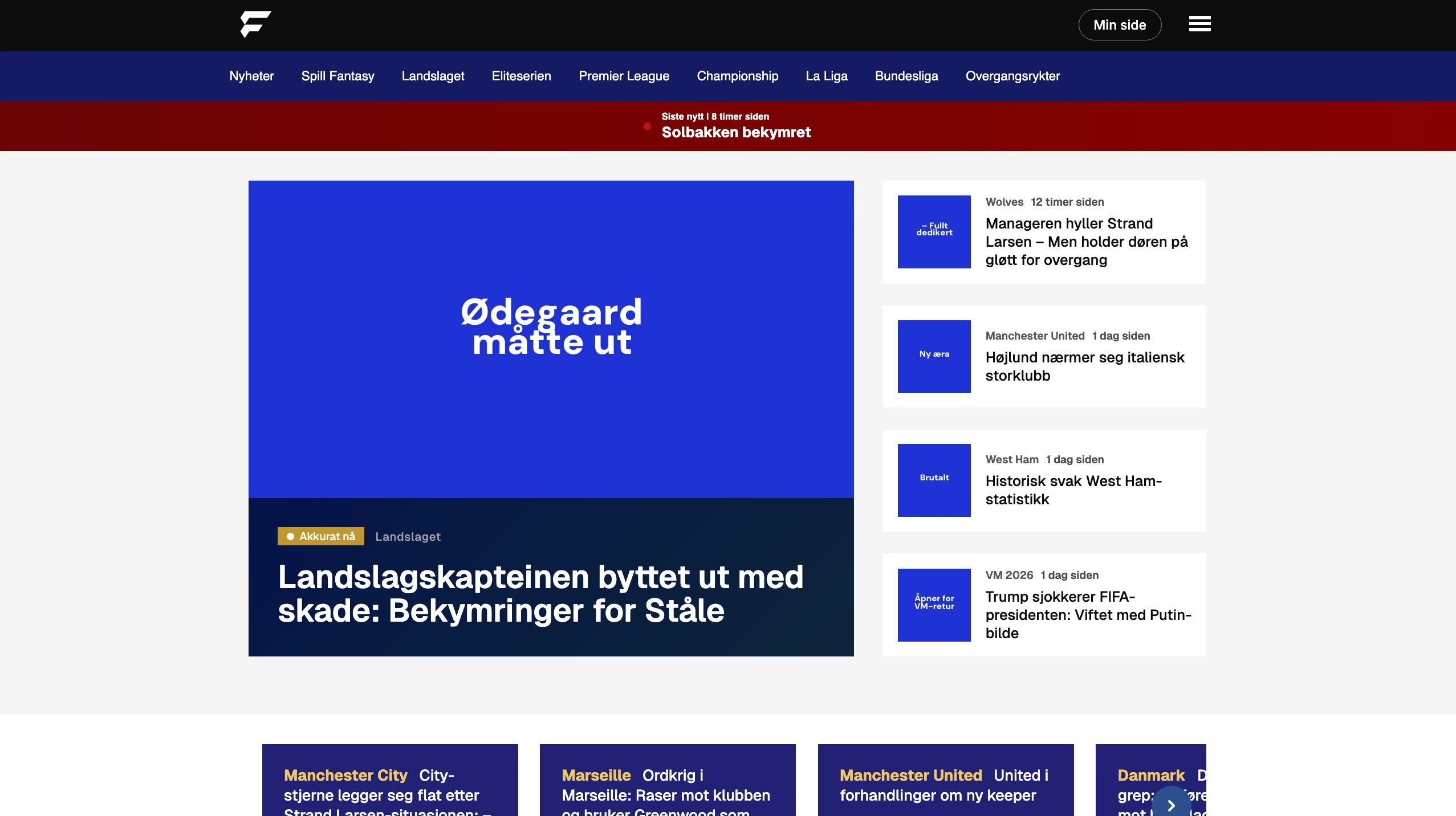Click the next arrow on news carousel
This screenshot has width=1456, height=816.
(x=1171, y=805)
